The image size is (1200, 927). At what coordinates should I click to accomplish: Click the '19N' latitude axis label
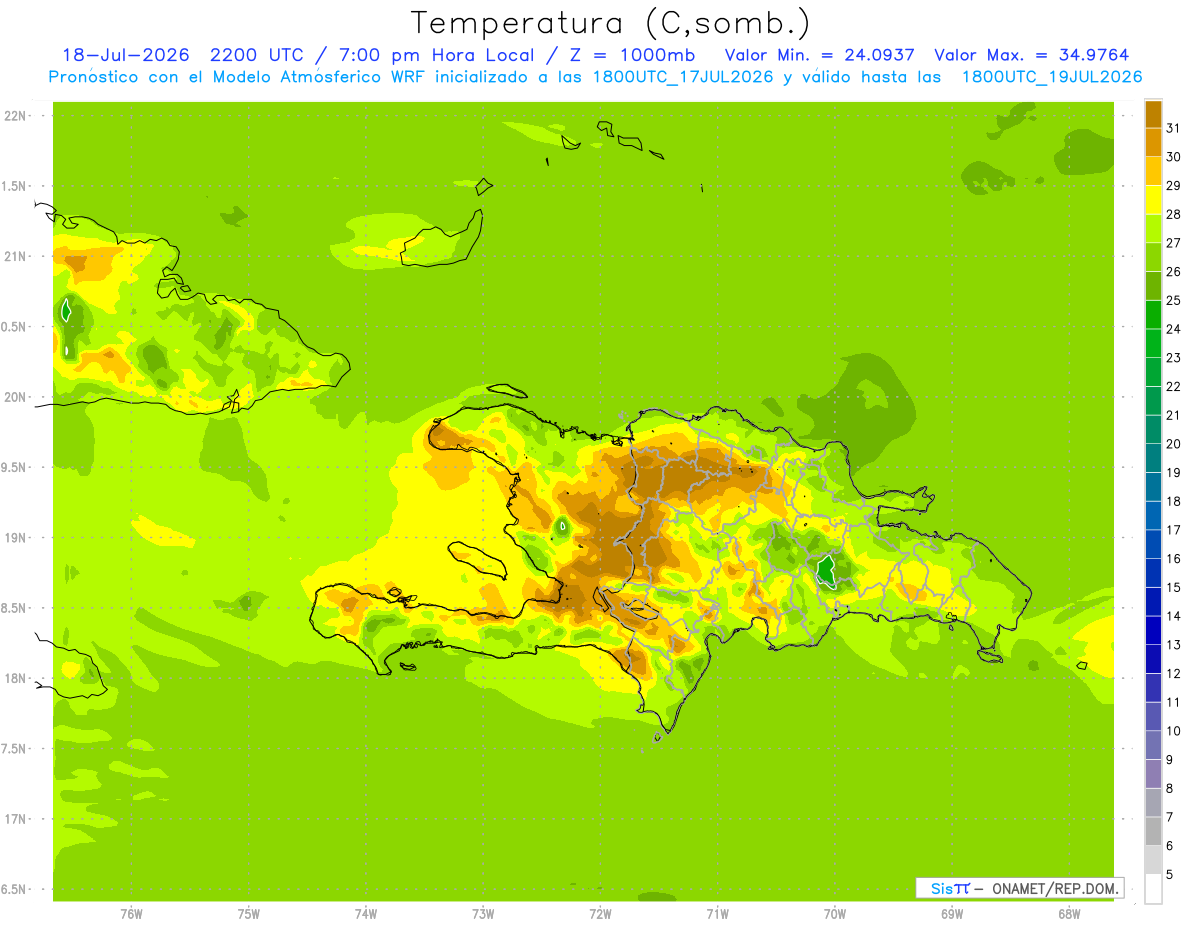15,537
